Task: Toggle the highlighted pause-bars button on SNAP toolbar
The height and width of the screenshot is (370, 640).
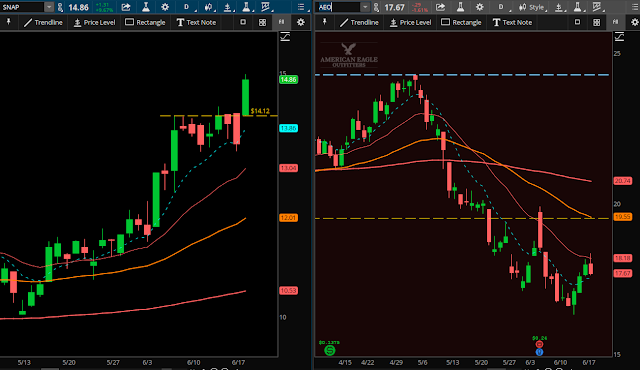Action: (x=281, y=22)
